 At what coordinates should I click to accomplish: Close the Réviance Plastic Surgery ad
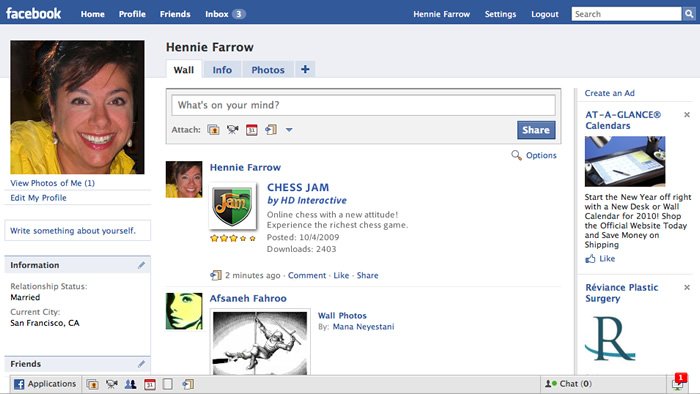687,287
